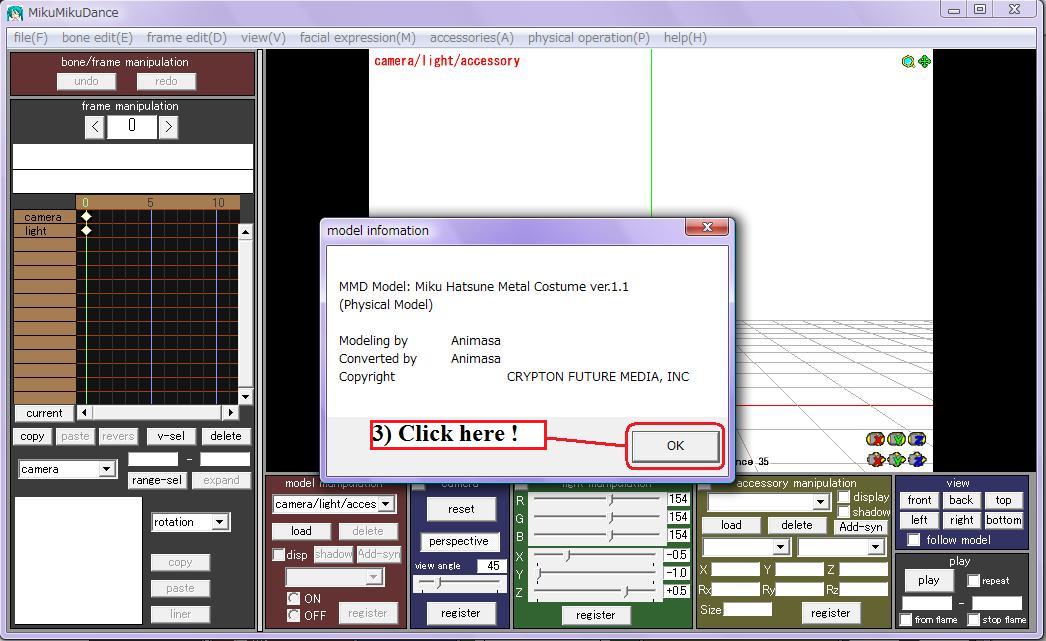The width and height of the screenshot is (1046, 641).
Task: Click the view angle value field
Action: point(490,566)
